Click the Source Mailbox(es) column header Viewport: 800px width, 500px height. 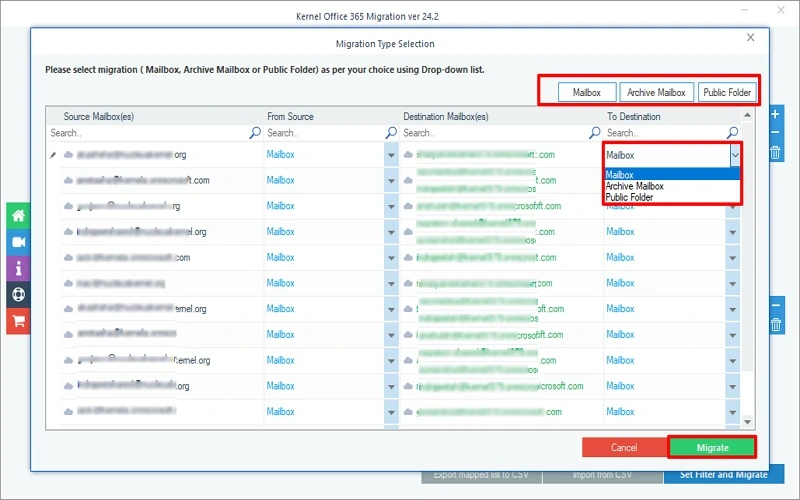coord(98,116)
